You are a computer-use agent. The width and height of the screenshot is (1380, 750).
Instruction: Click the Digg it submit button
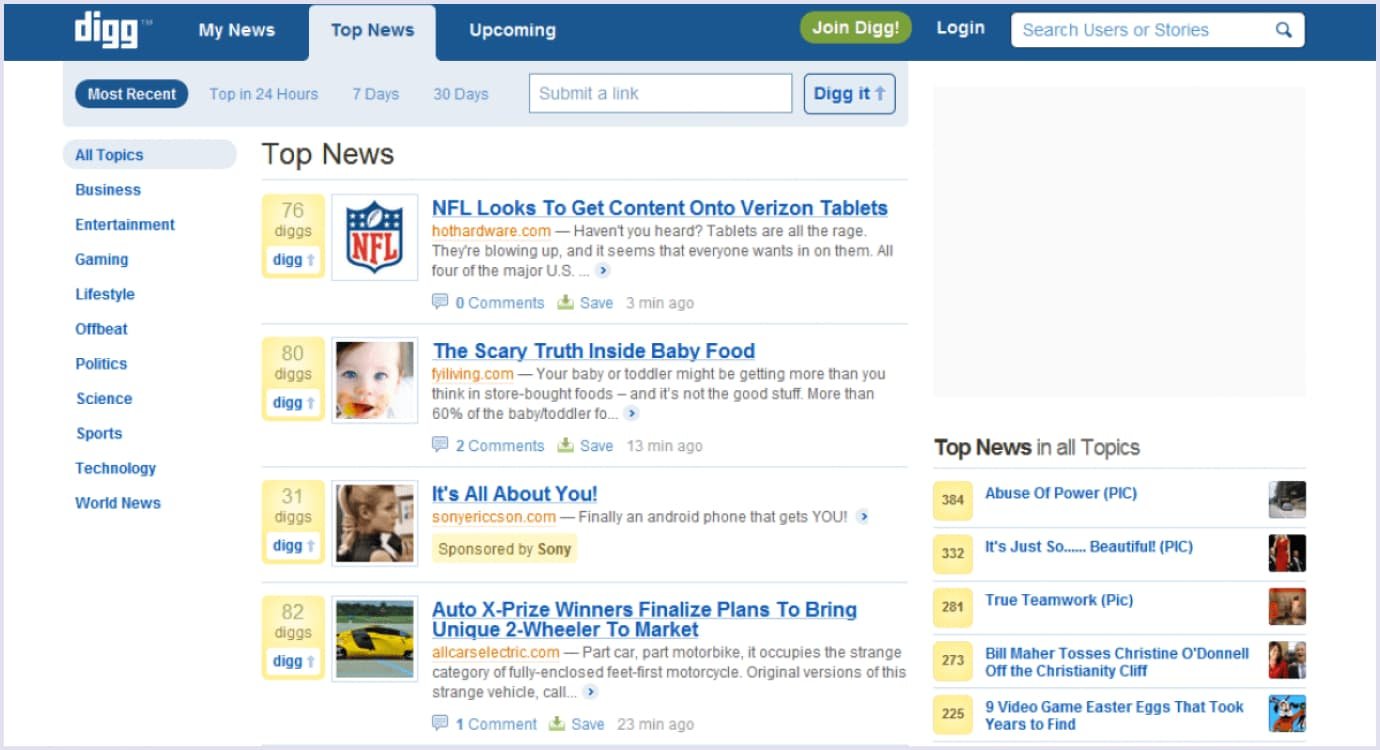849,94
